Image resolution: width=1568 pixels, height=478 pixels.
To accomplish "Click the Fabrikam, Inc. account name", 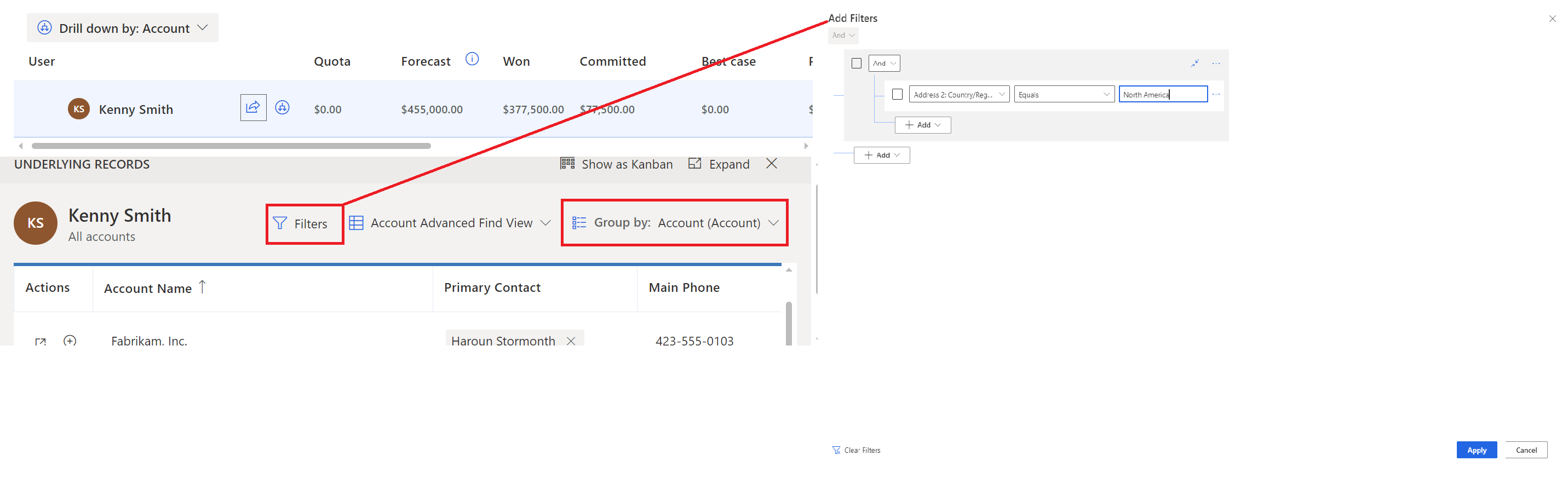I will pos(149,341).
